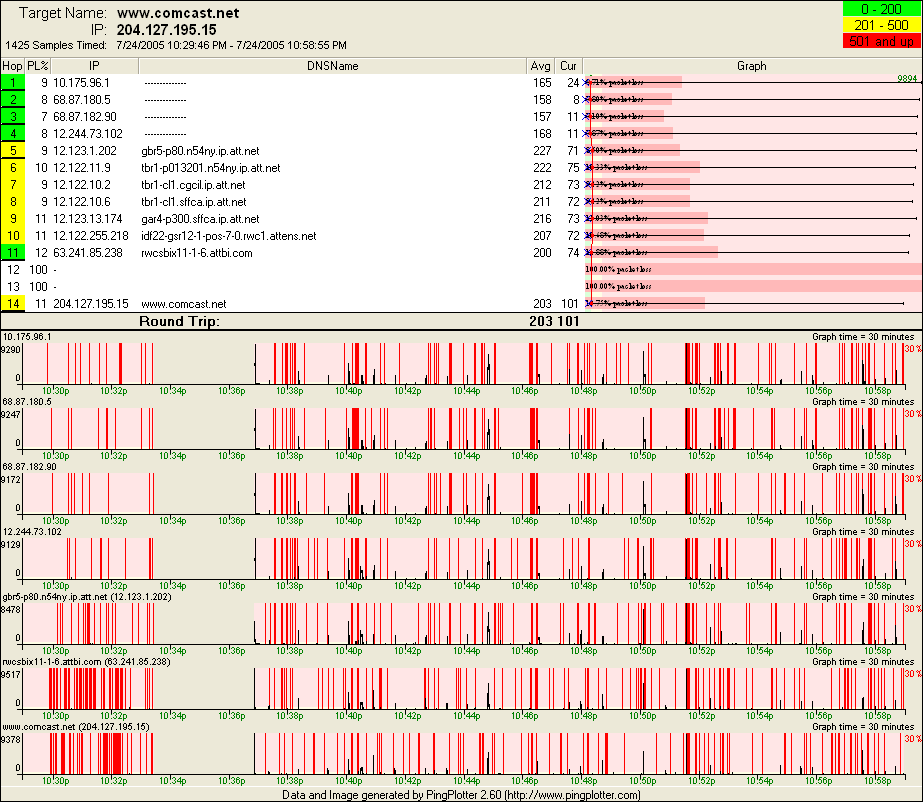Click the 12.244.73.102 time graph title

pyautogui.click(x=32, y=532)
